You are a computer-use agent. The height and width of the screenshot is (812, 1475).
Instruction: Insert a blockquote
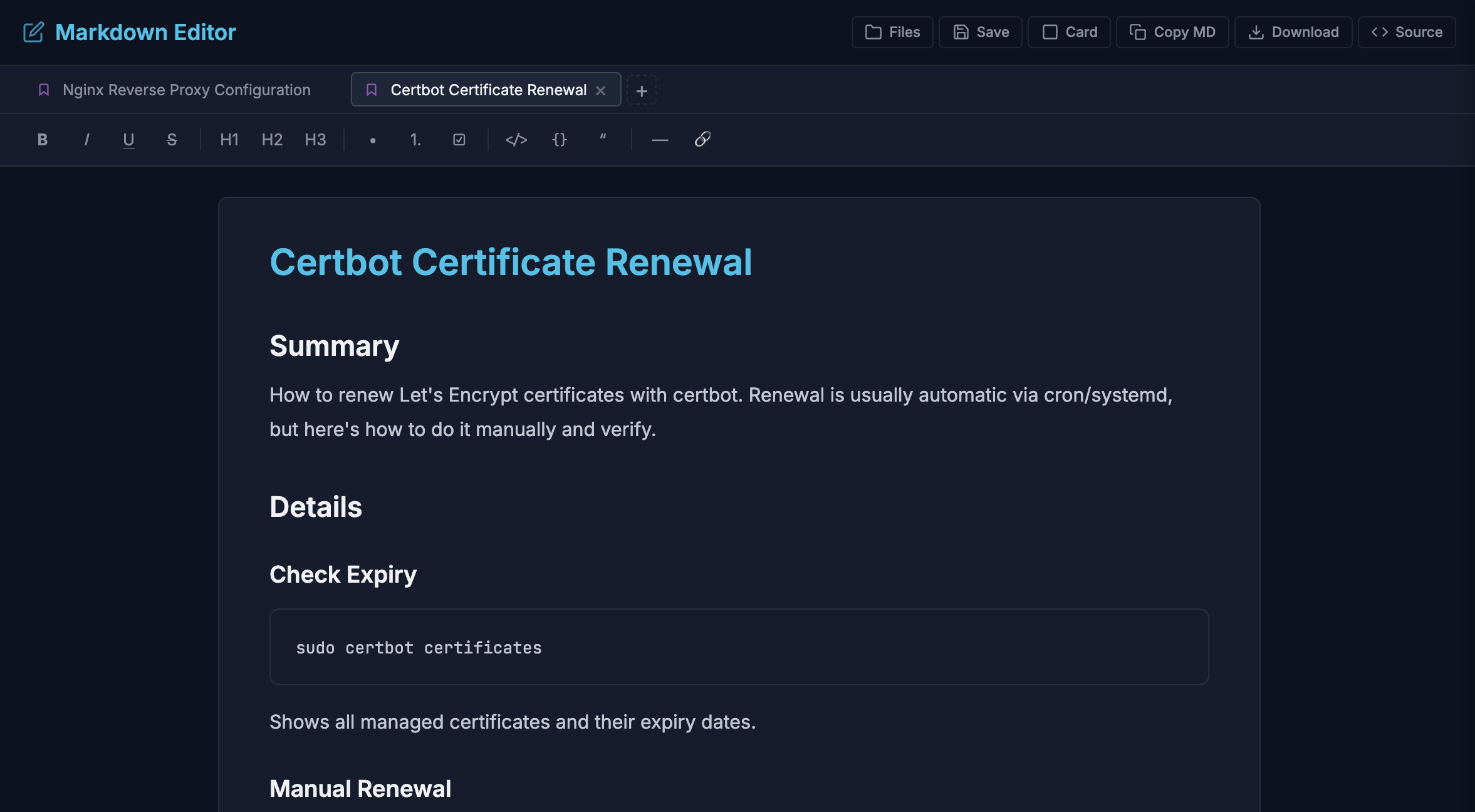(603, 140)
